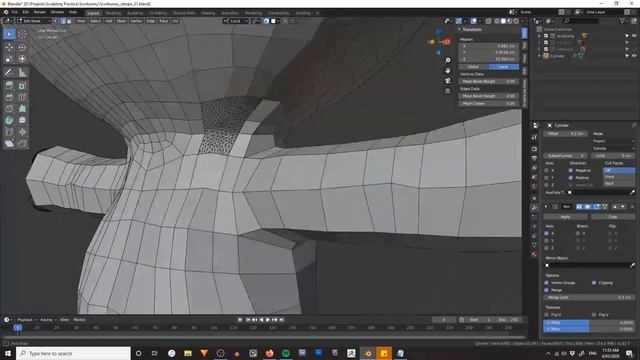Pick the Move tool
Screen dimensions: 640x360
coord(9,48)
